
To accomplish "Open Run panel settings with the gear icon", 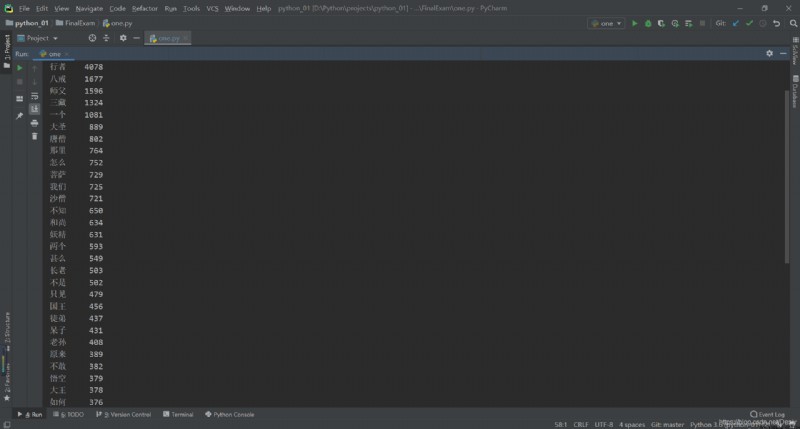I will point(769,53).
